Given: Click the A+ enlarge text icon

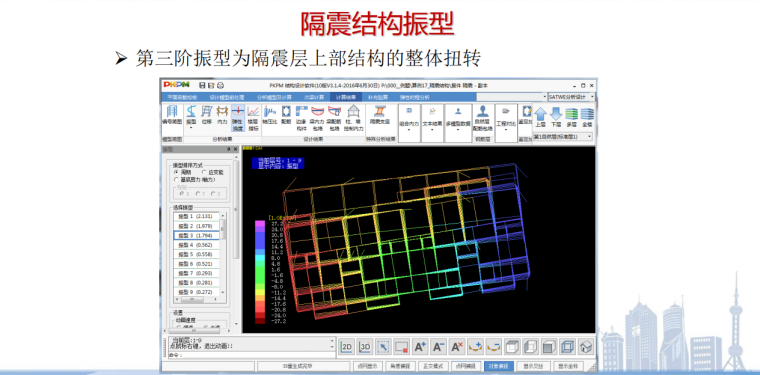Looking at the screenshot, I should [x=420, y=346].
